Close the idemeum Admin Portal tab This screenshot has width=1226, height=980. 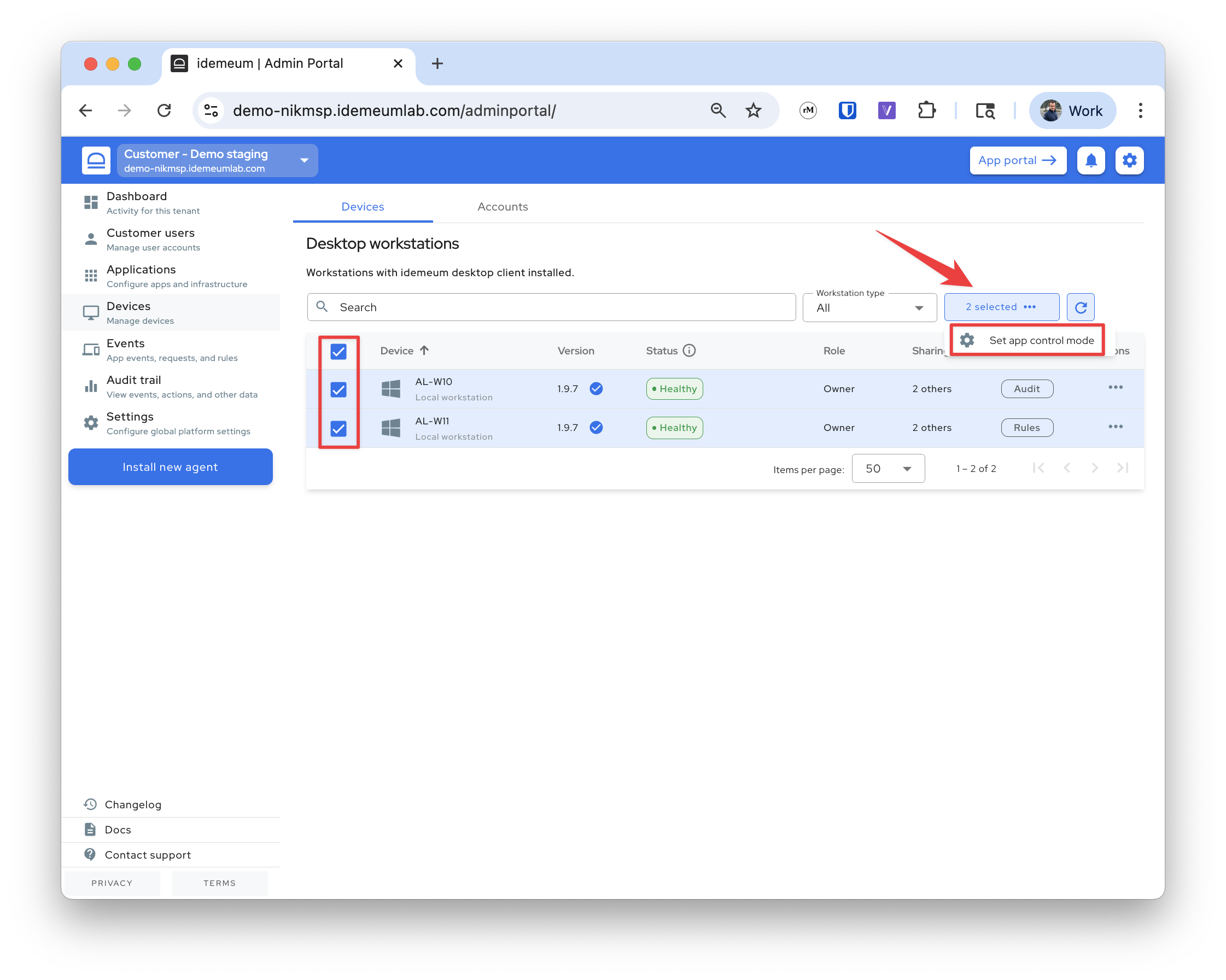click(x=398, y=63)
